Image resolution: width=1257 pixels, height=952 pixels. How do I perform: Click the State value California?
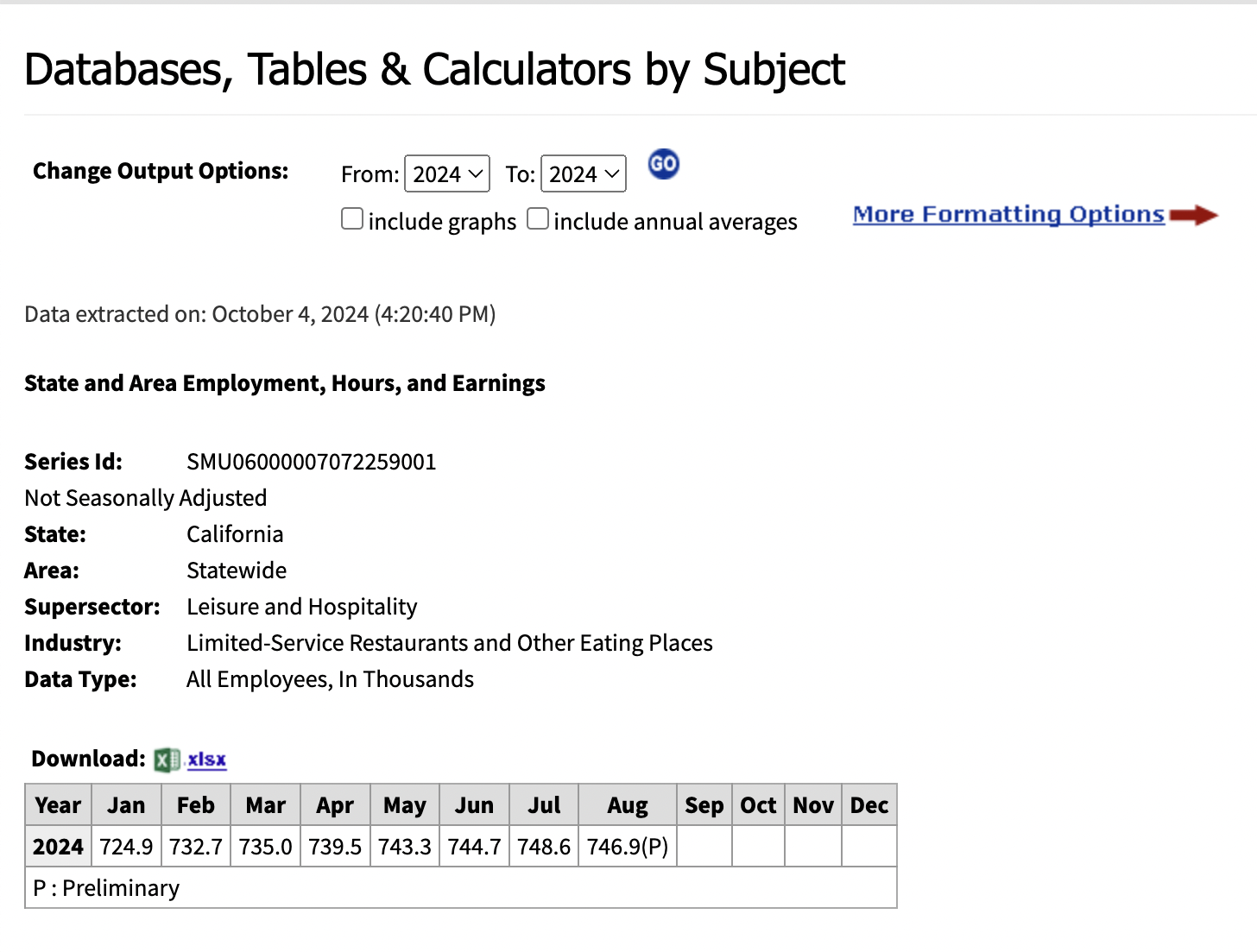[235, 534]
